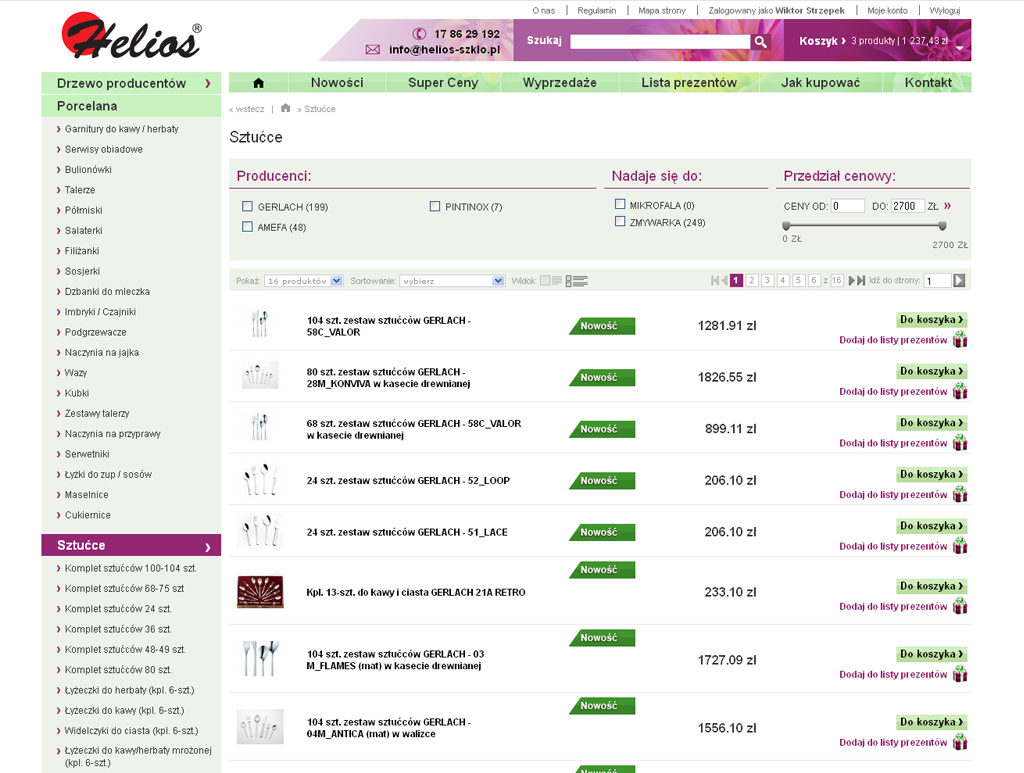Screen dimensions: 1024x773
Task: Jump to last page with double-arrow icon
Action: pos(857,281)
